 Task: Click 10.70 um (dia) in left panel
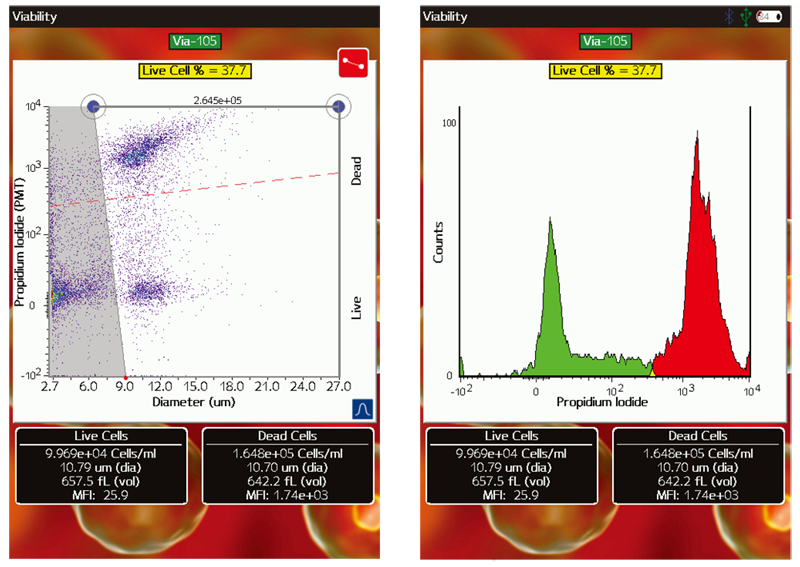(x=287, y=467)
